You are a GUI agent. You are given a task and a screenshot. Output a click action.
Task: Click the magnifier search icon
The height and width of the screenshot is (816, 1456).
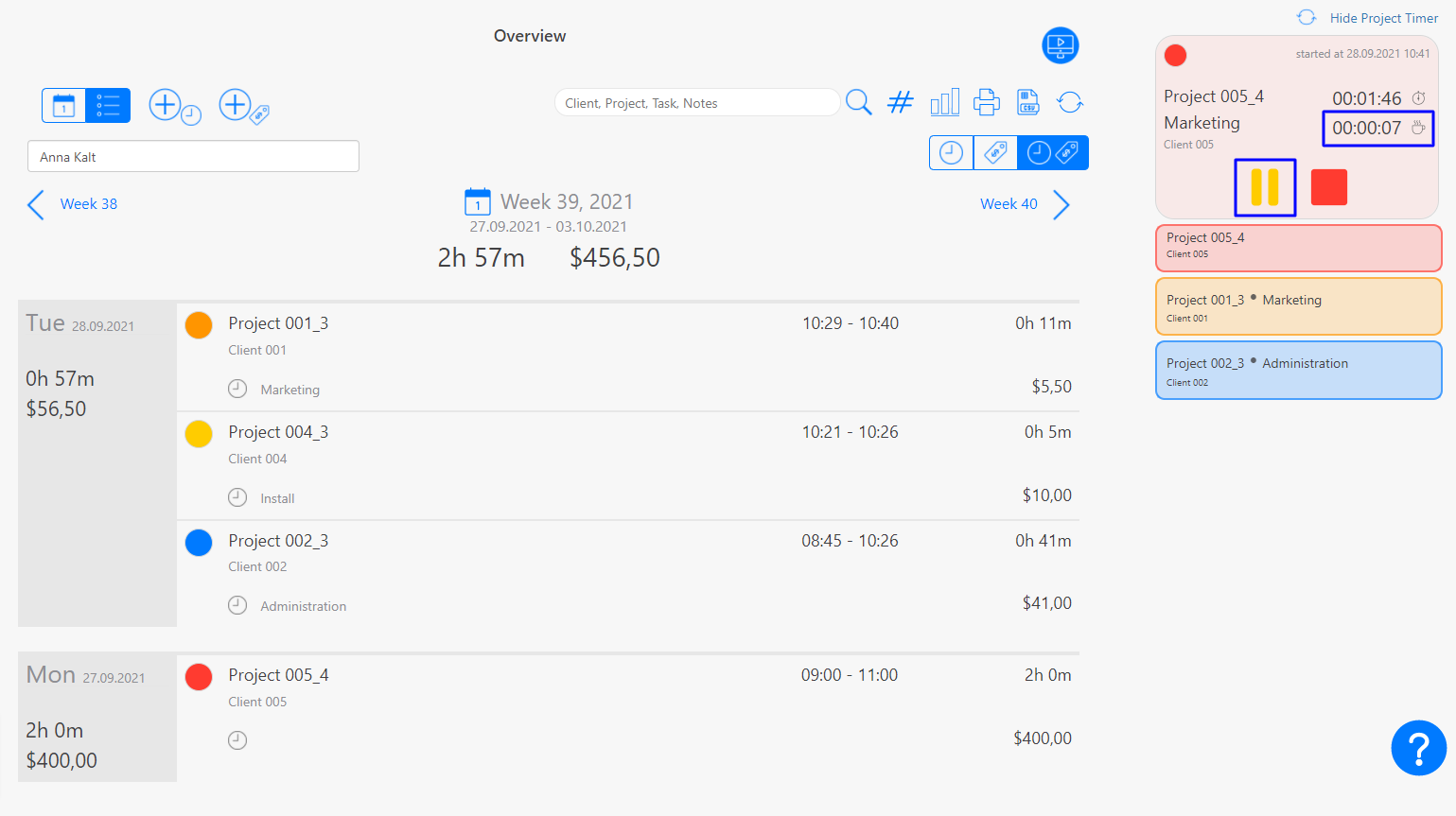point(858,102)
